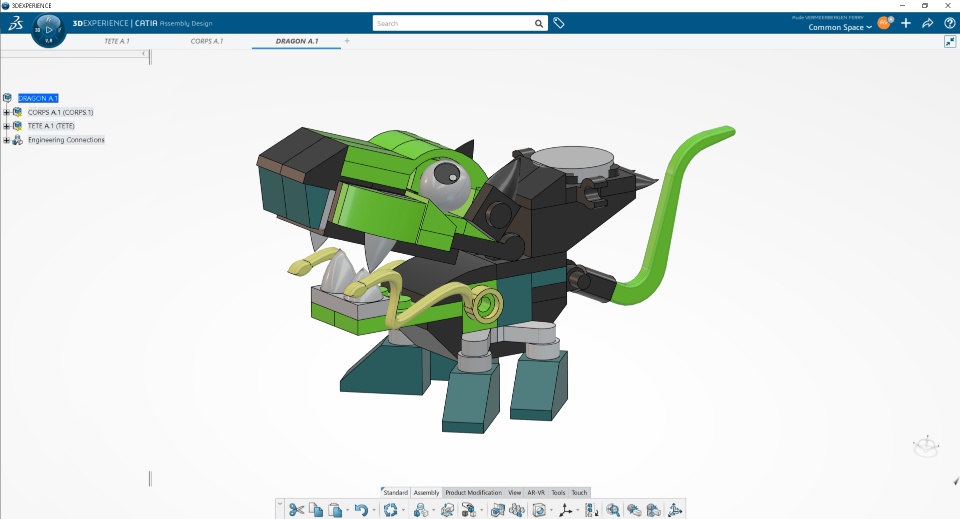Screen dimensions: 960x519
Task: Click the Cut scissors icon
Action: (x=296, y=510)
